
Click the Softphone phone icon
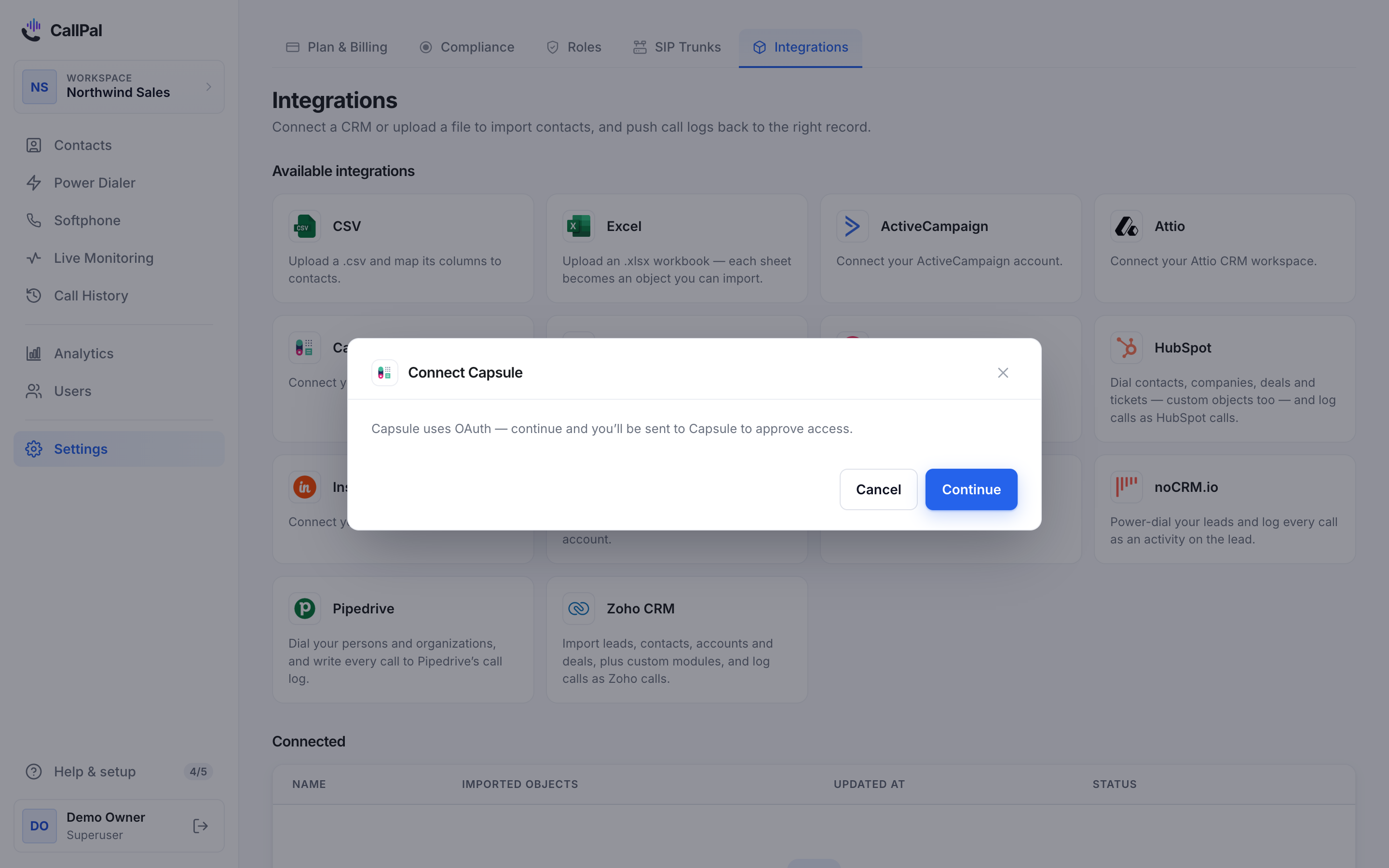[x=34, y=220]
